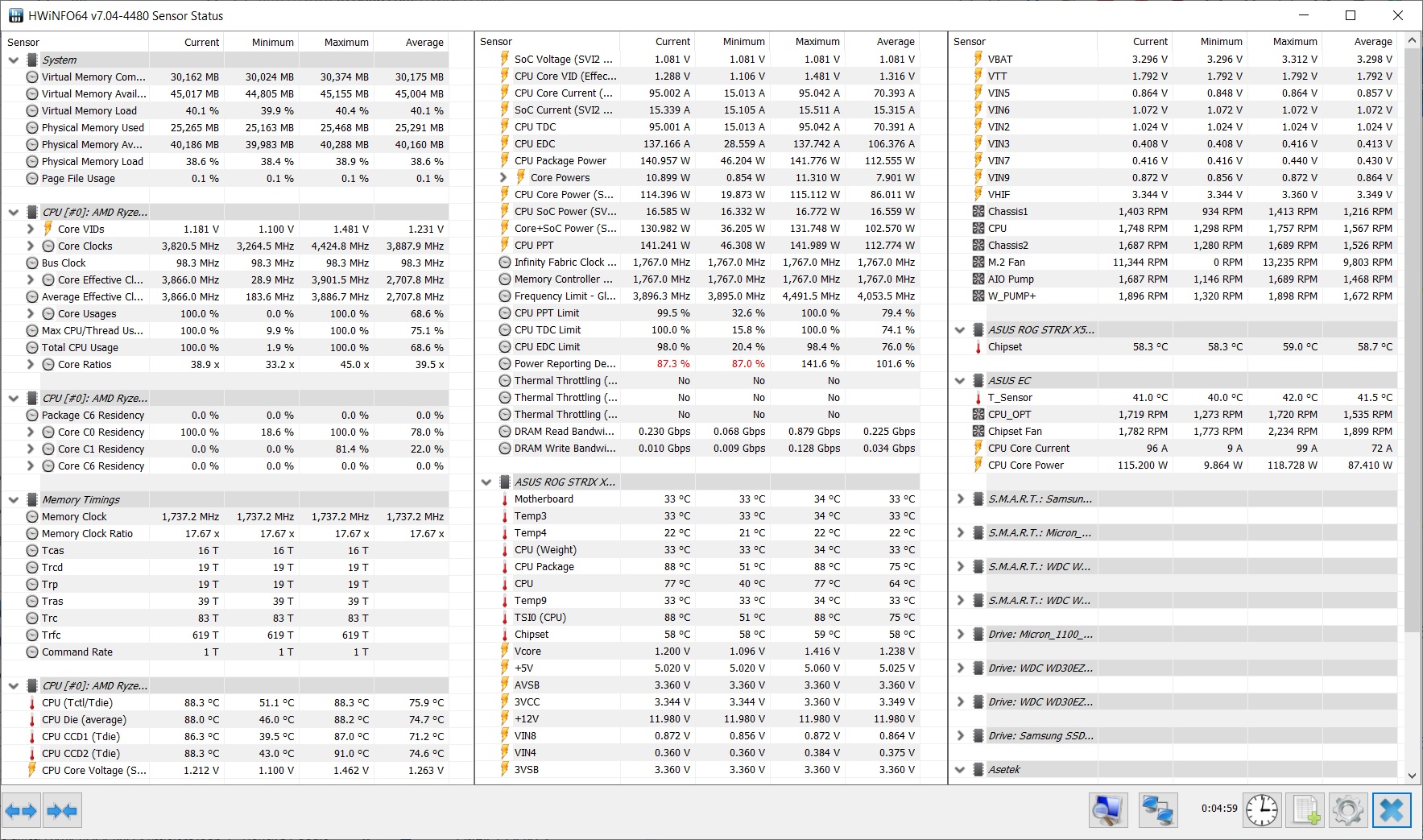
Task: Expand the Core Clocks row
Action: point(31,246)
